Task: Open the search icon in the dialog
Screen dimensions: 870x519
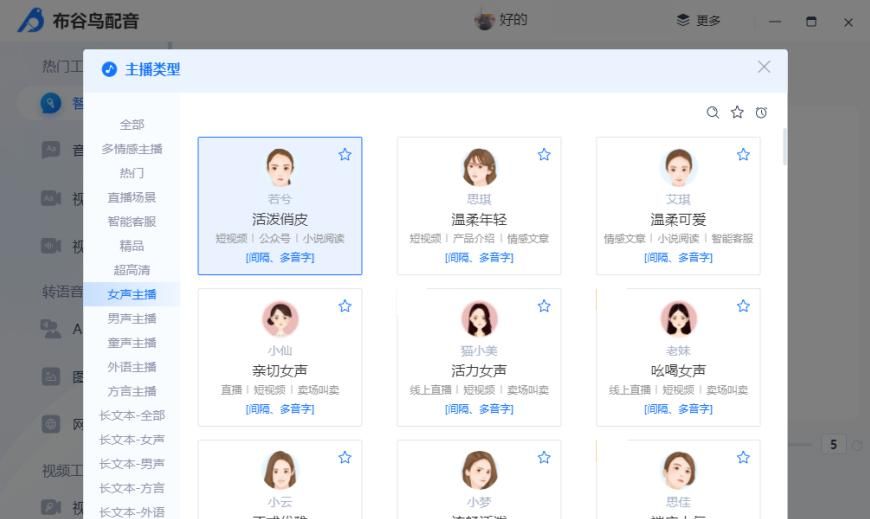Action: (712, 113)
